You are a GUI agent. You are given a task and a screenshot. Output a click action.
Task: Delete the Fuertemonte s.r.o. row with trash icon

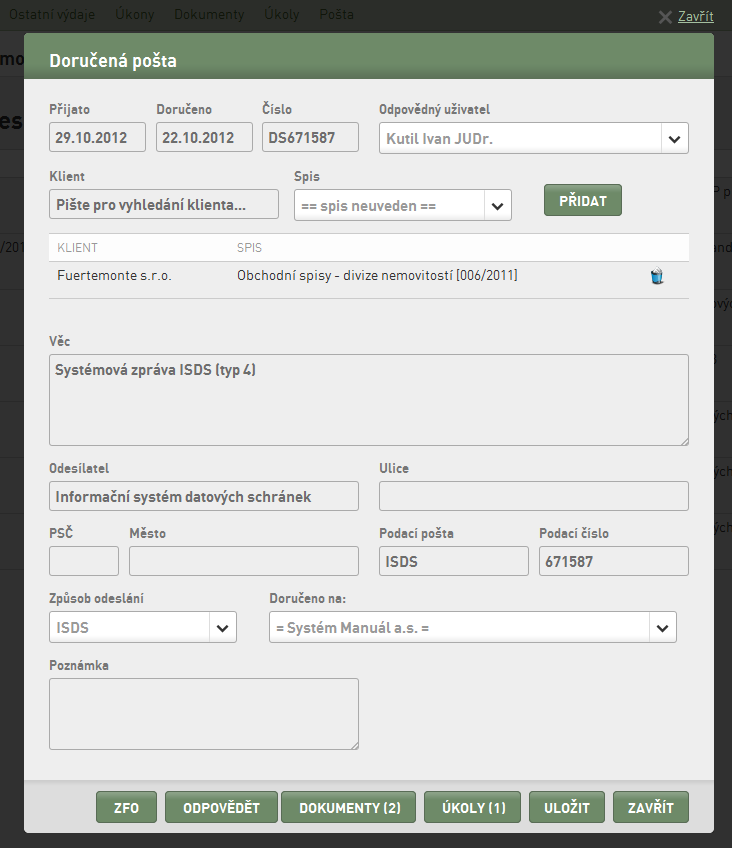tap(657, 276)
